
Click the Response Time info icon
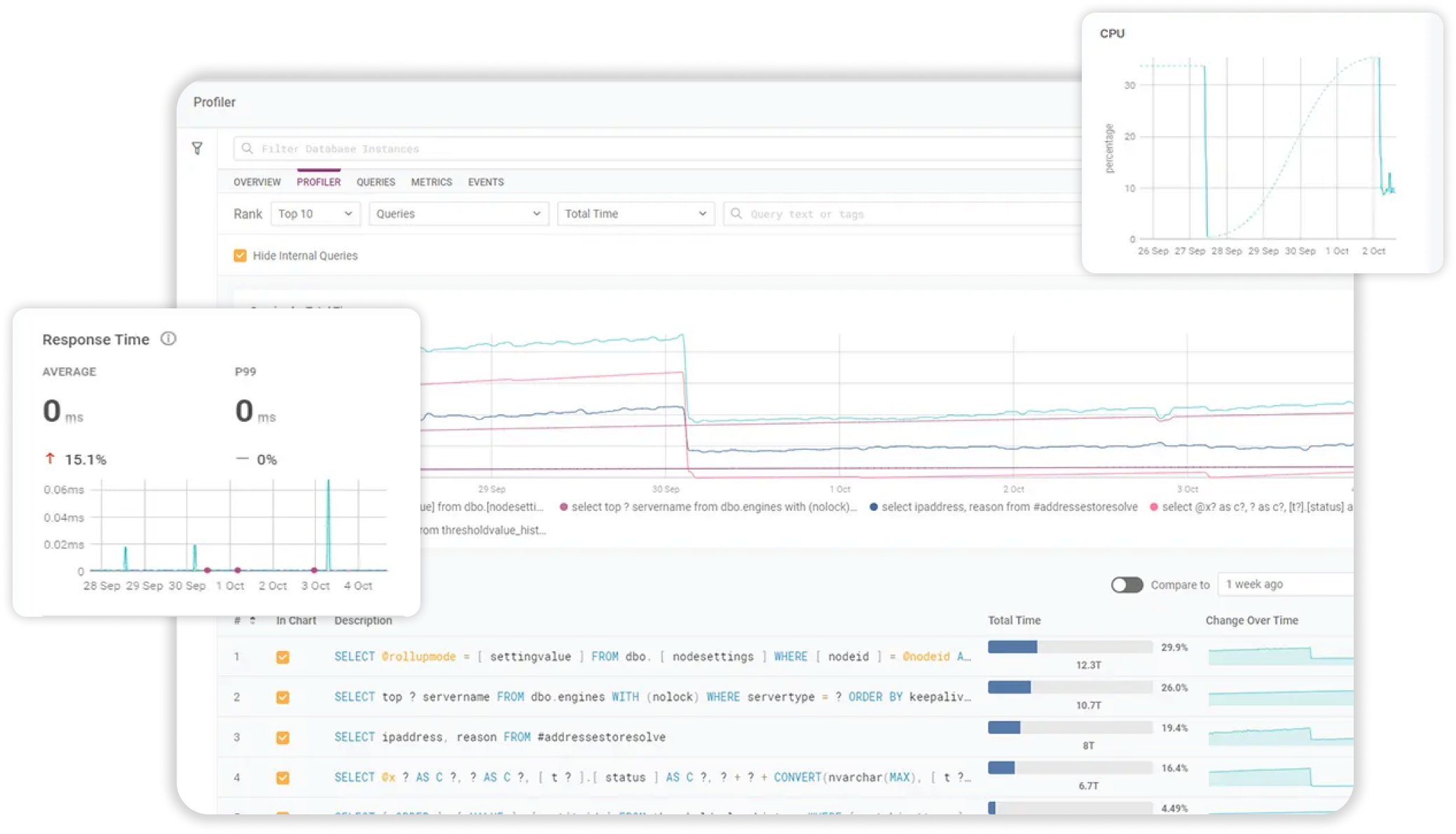click(x=168, y=339)
